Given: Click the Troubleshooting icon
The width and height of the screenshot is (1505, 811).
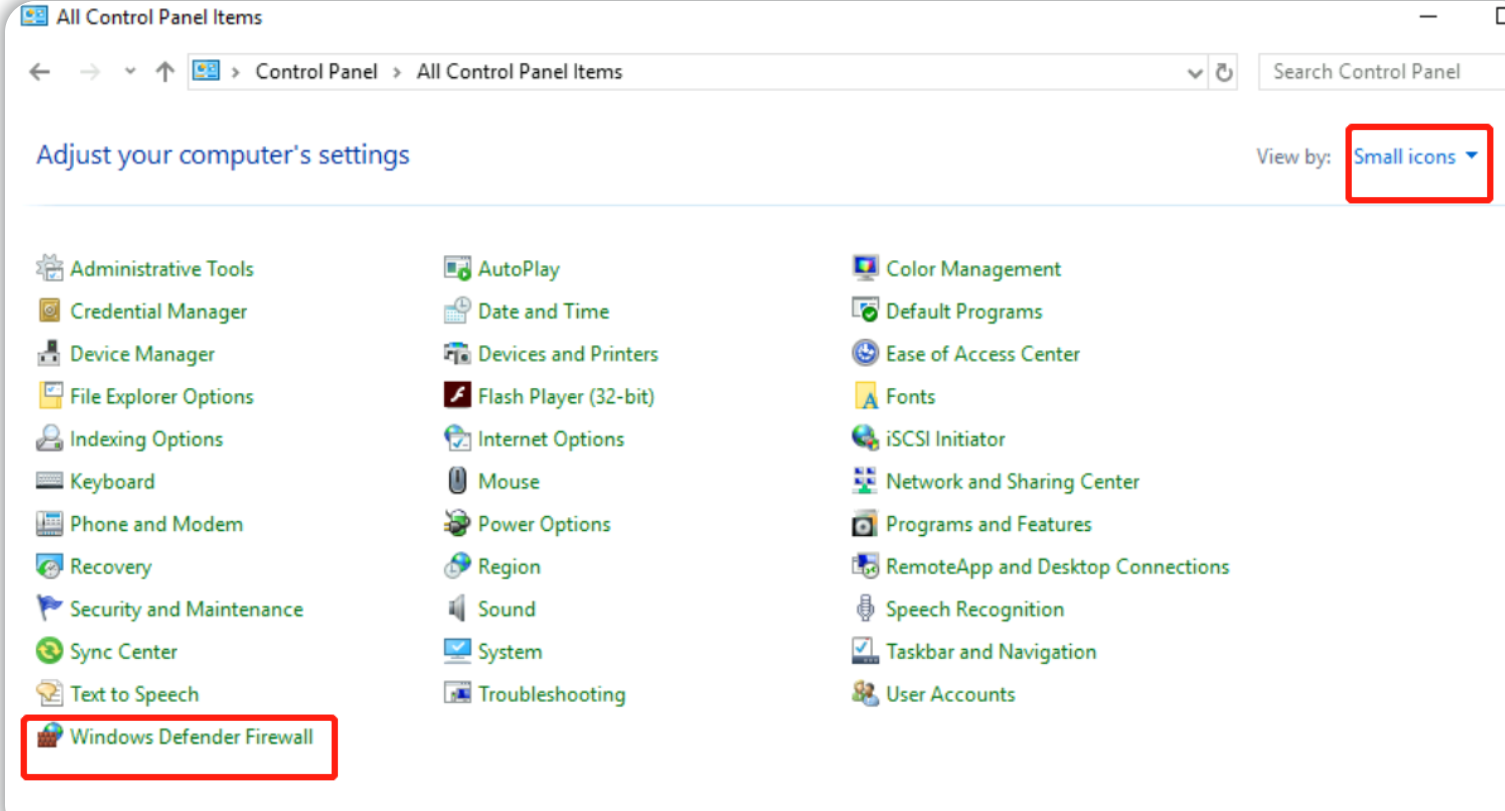Looking at the screenshot, I should 457,694.
